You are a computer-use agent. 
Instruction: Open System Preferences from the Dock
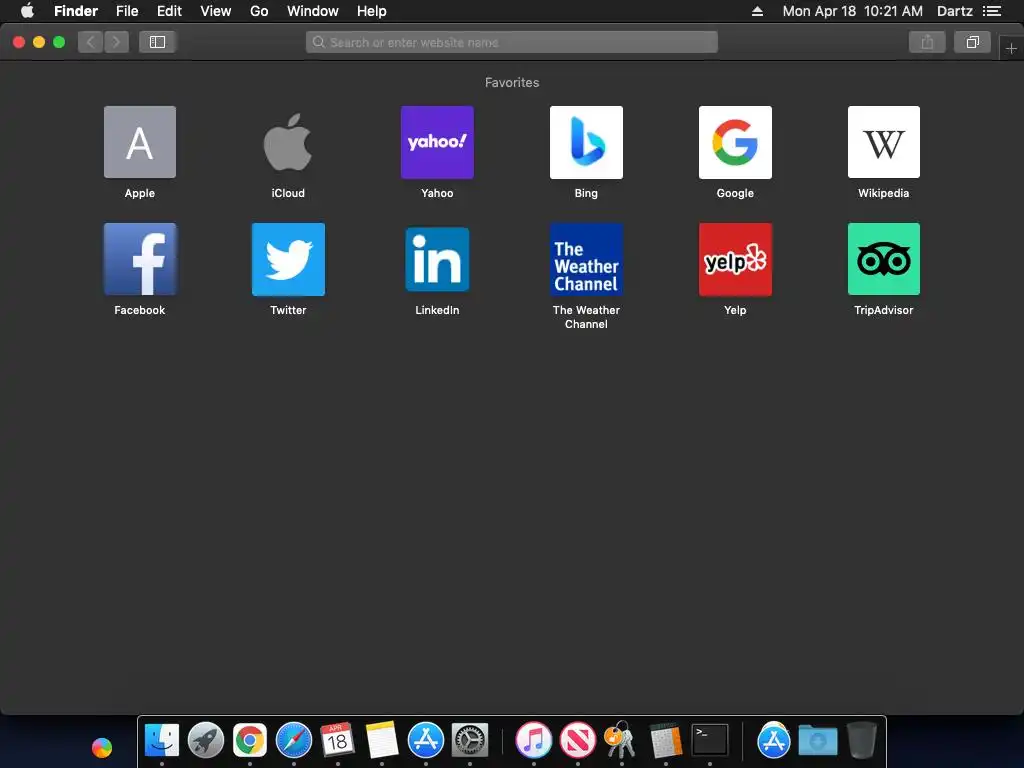pos(470,741)
